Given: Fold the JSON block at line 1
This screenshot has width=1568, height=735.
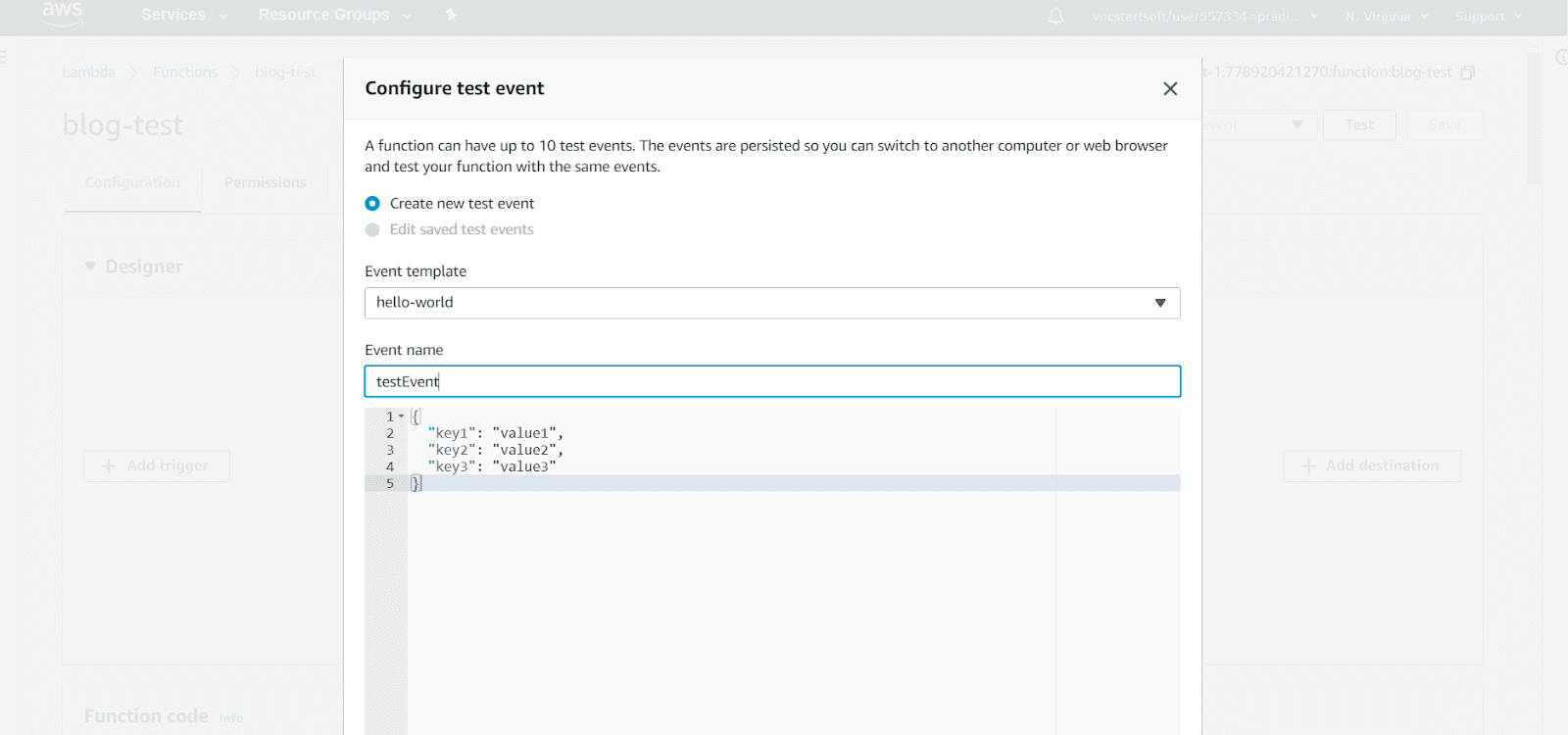Looking at the screenshot, I should (401, 416).
